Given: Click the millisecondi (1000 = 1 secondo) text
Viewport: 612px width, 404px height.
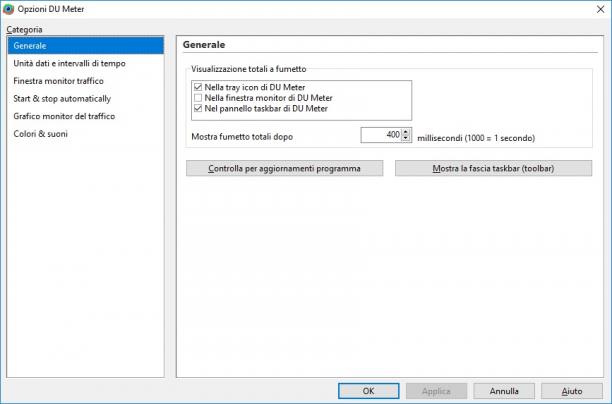Looking at the screenshot, I should point(476,138).
